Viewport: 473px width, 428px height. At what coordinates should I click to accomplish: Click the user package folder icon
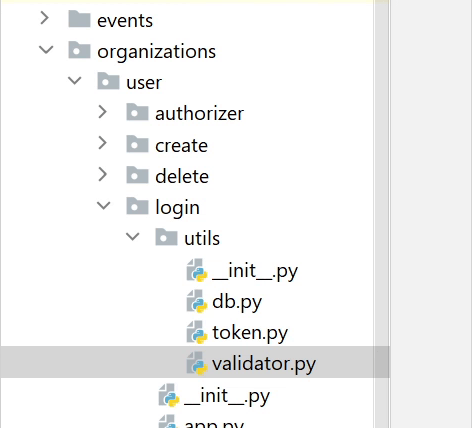(x=108, y=81)
